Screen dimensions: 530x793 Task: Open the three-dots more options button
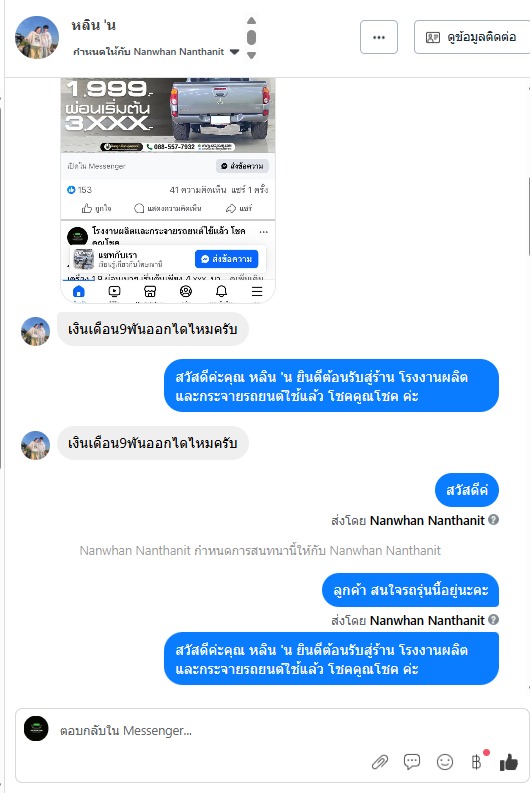pos(379,37)
